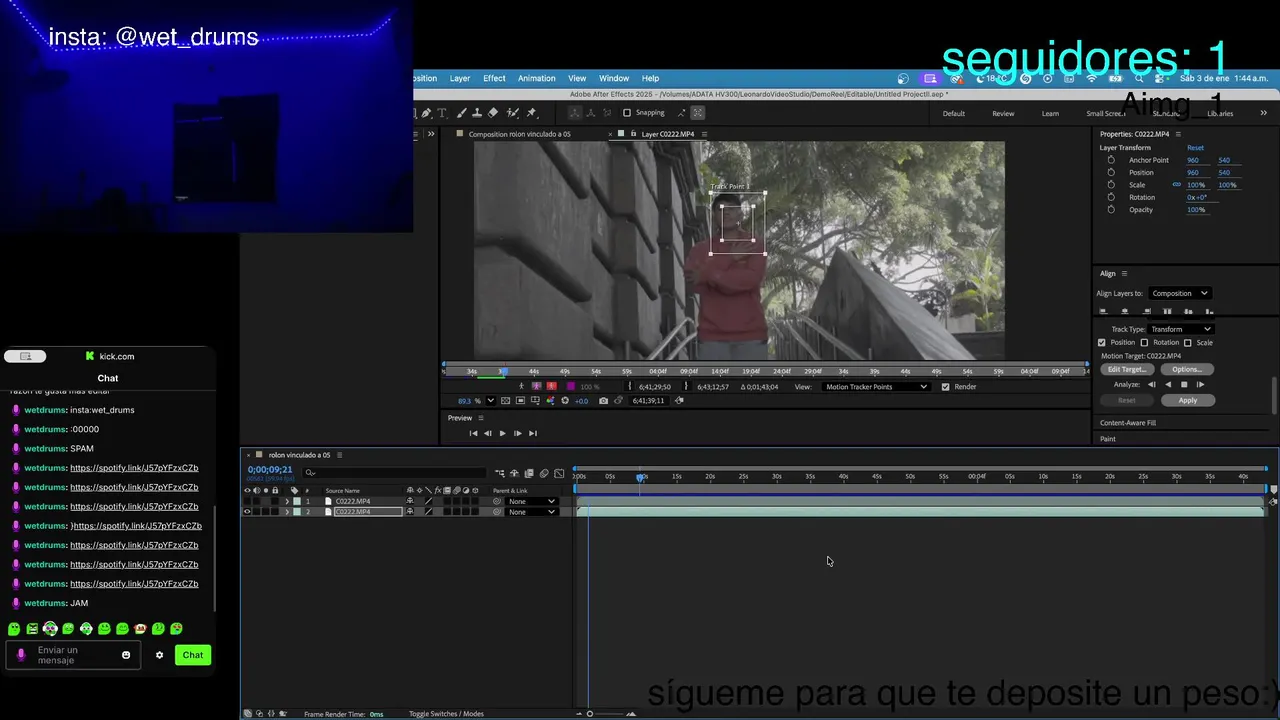Switch to the Default workspace
The width and height of the screenshot is (1280, 720).
(x=954, y=113)
